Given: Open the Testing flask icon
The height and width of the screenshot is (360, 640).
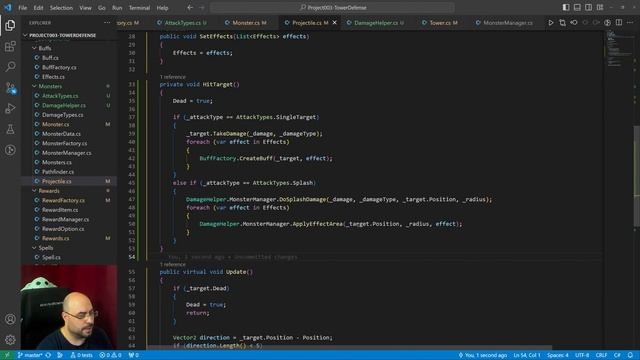Looking at the screenshot, I should [x=10, y=129].
